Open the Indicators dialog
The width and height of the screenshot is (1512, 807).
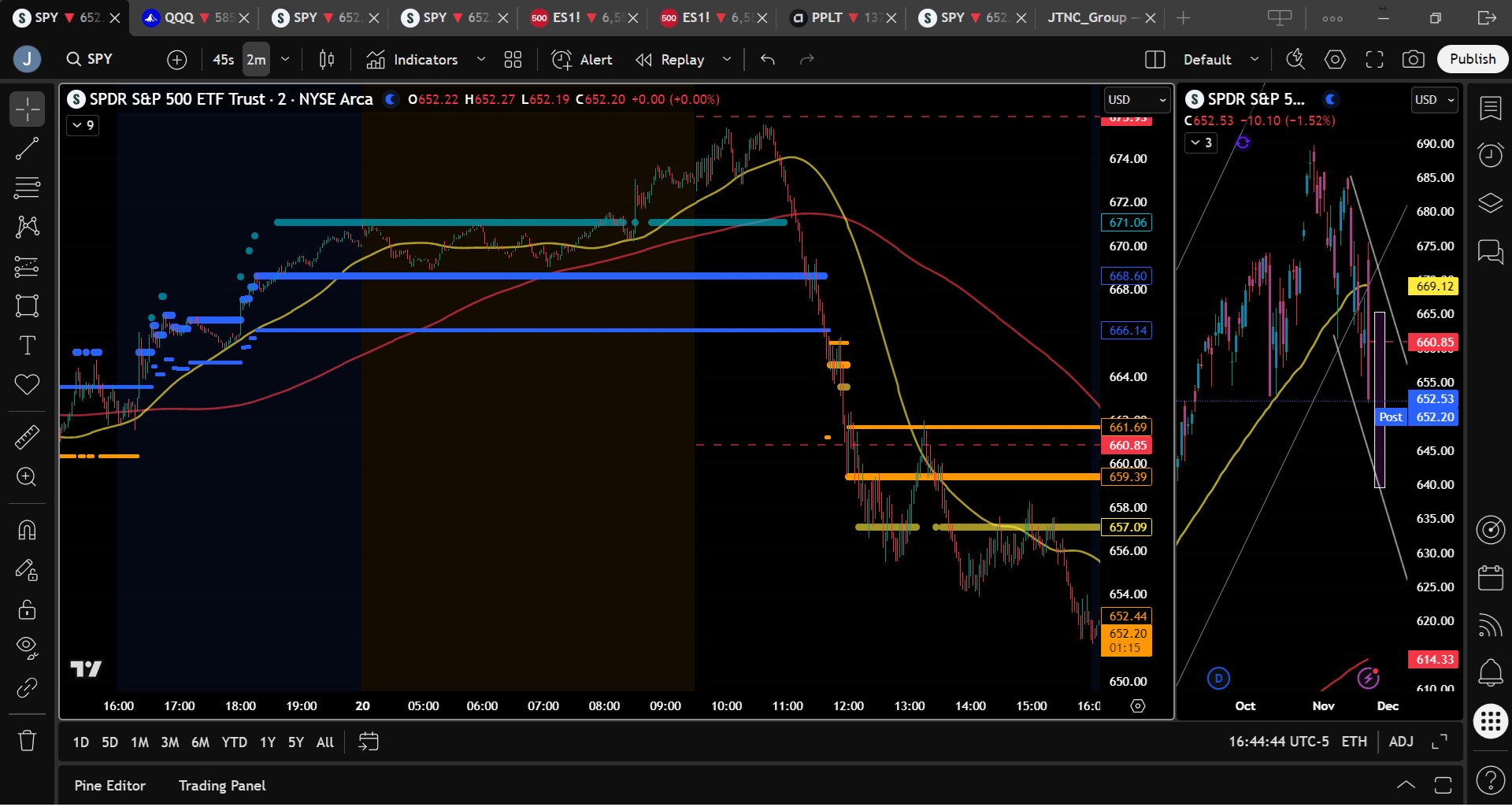tap(412, 59)
